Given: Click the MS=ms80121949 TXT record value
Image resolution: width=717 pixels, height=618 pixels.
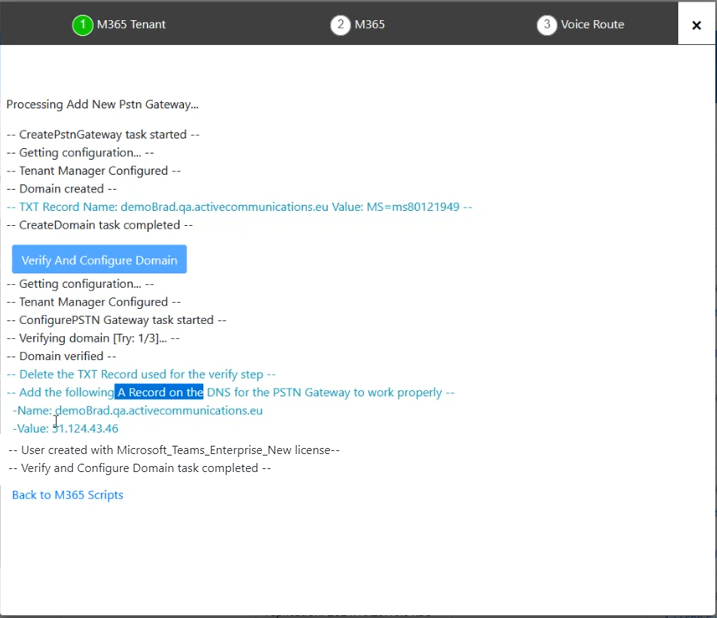Looking at the screenshot, I should (x=413, y=207).
